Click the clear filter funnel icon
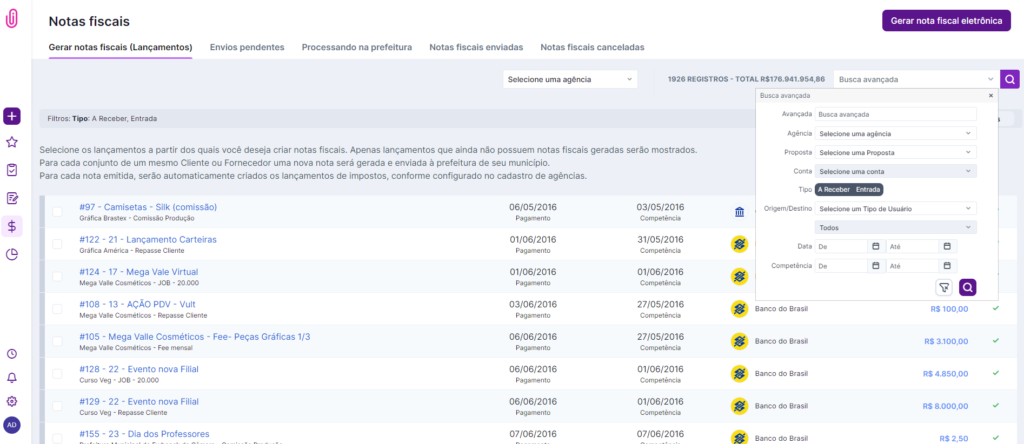1024x444 pixels. (944, 287)
